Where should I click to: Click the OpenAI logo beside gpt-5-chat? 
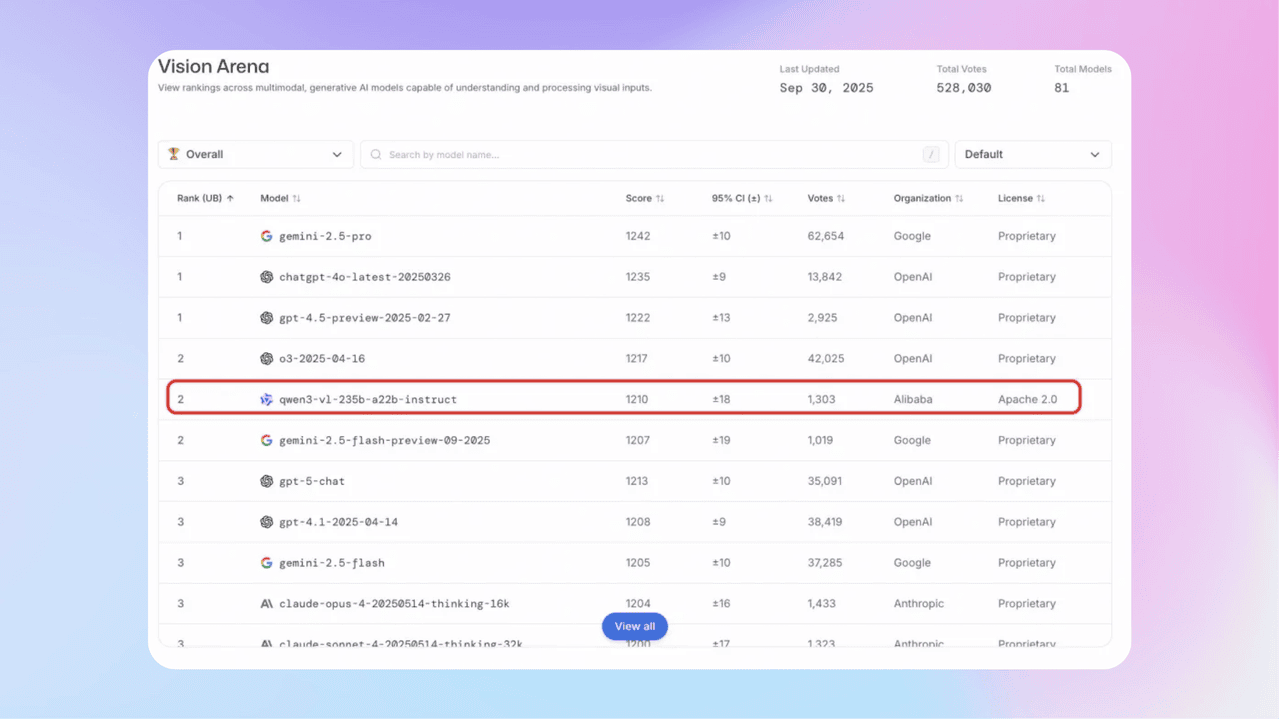[x=266, y=481]
